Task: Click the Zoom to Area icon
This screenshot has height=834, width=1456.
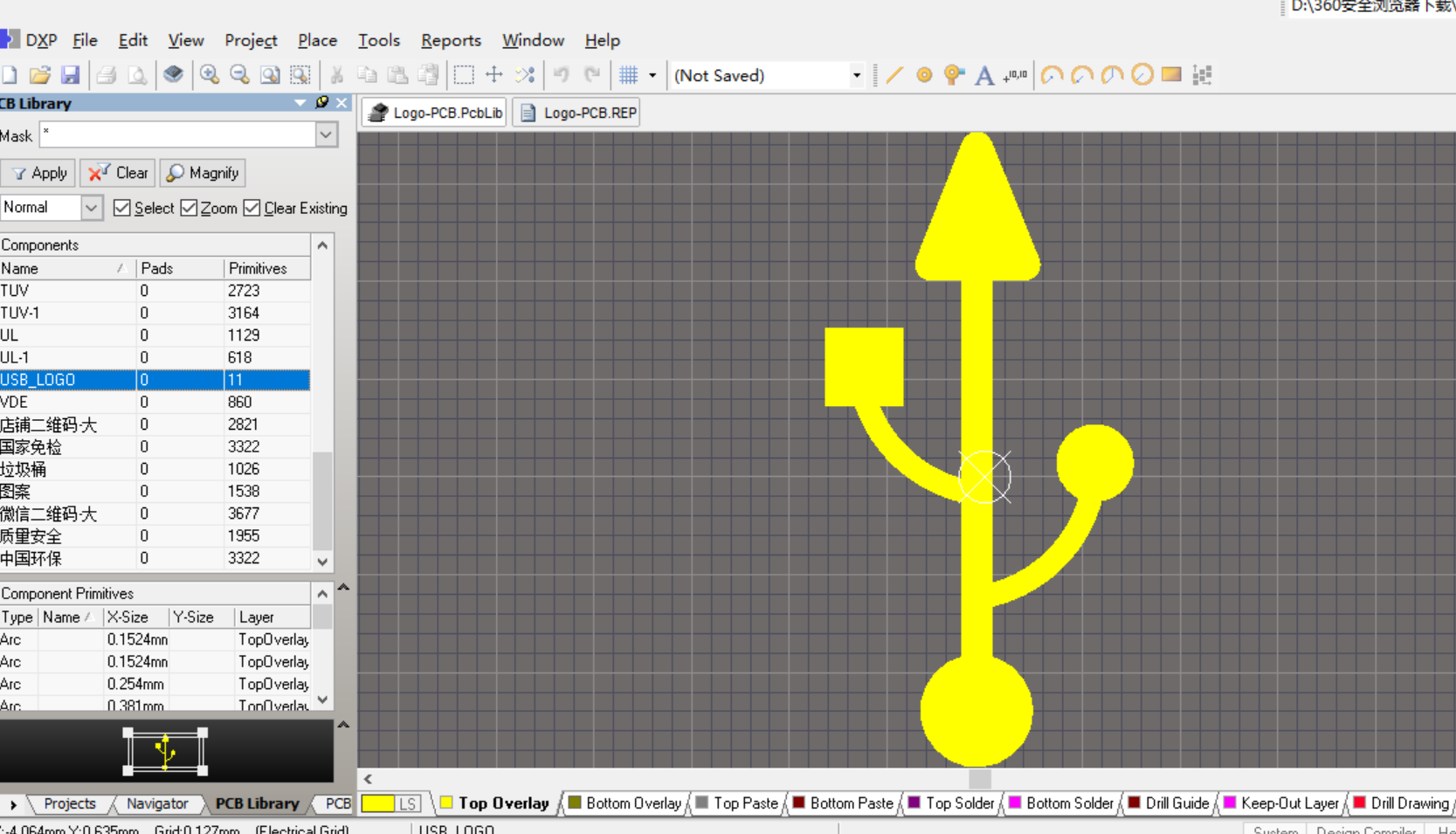Action: tap(300, 75)
